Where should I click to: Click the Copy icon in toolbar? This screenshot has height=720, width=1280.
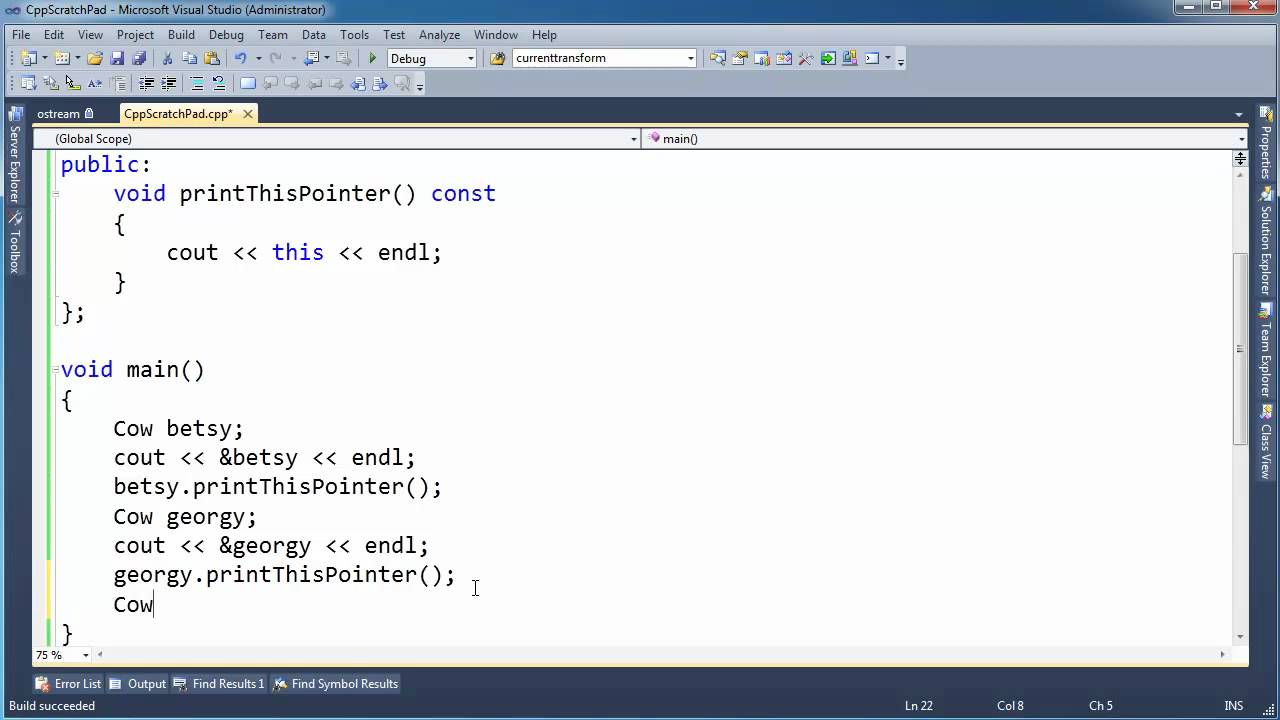tap(189, 58)
